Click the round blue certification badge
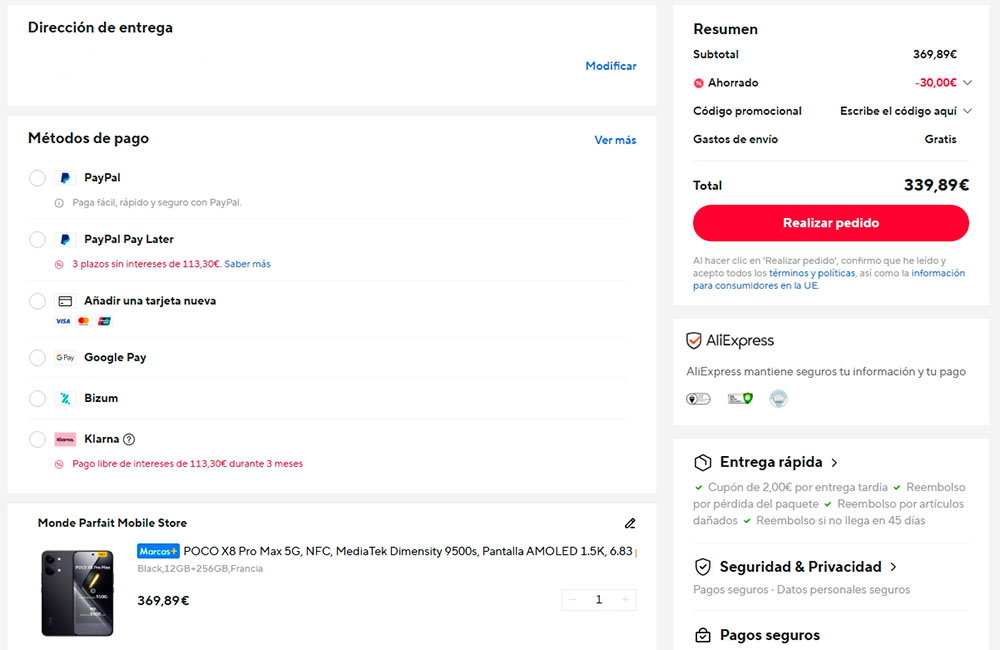 pos(779,399)
